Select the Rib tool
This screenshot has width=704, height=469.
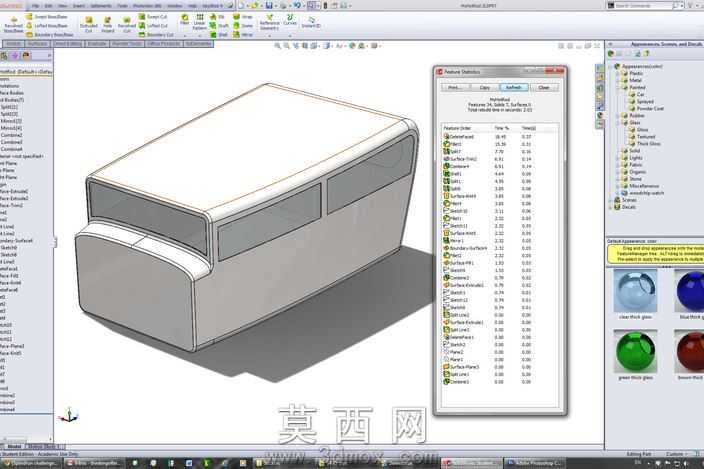(x=218, y=17)
